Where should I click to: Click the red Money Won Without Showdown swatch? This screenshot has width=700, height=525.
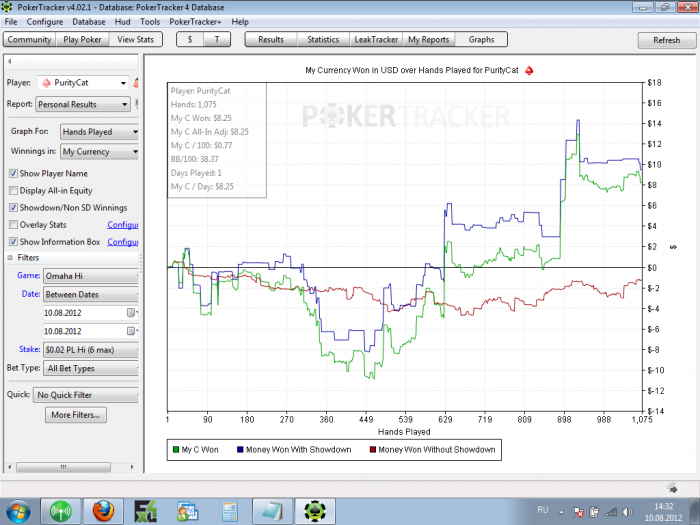[x=373, y=450]
